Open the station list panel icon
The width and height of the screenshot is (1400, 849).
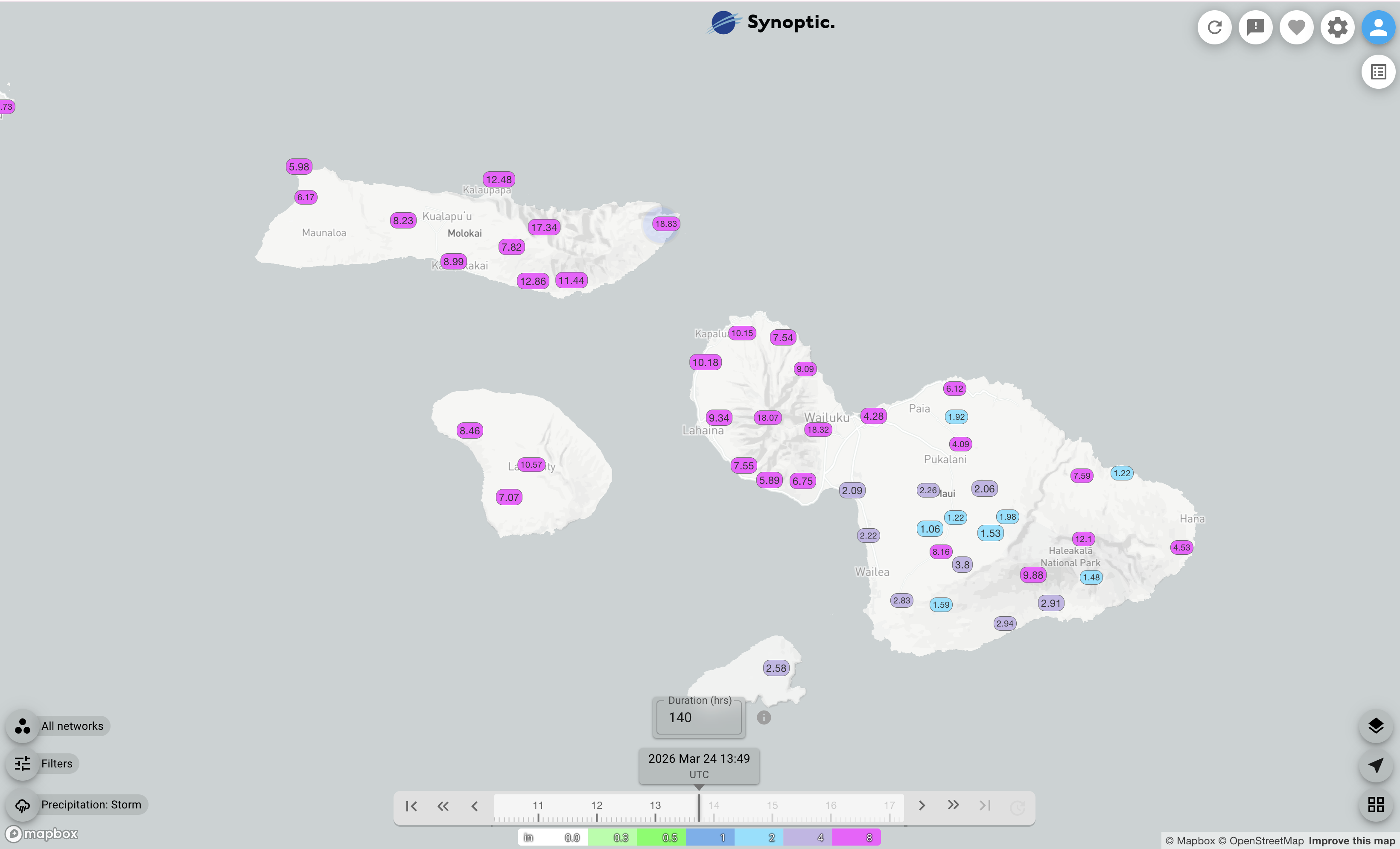coord(1378,72)
